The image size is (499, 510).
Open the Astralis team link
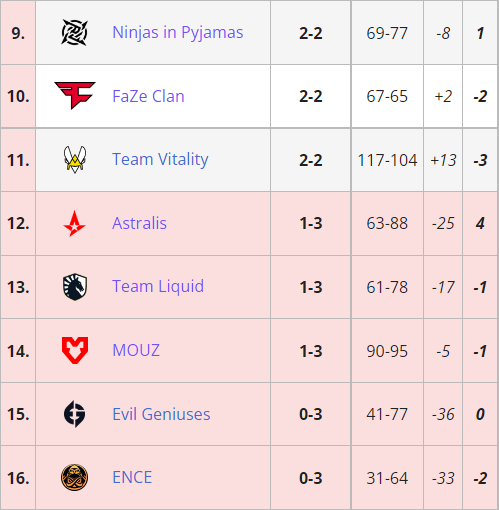(x=139, y=223)
